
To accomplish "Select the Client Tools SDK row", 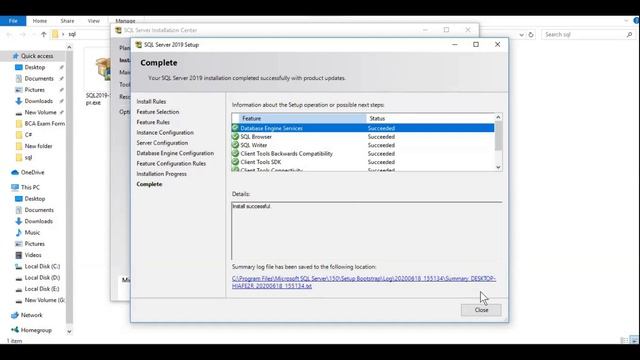I will click(362, 162).
